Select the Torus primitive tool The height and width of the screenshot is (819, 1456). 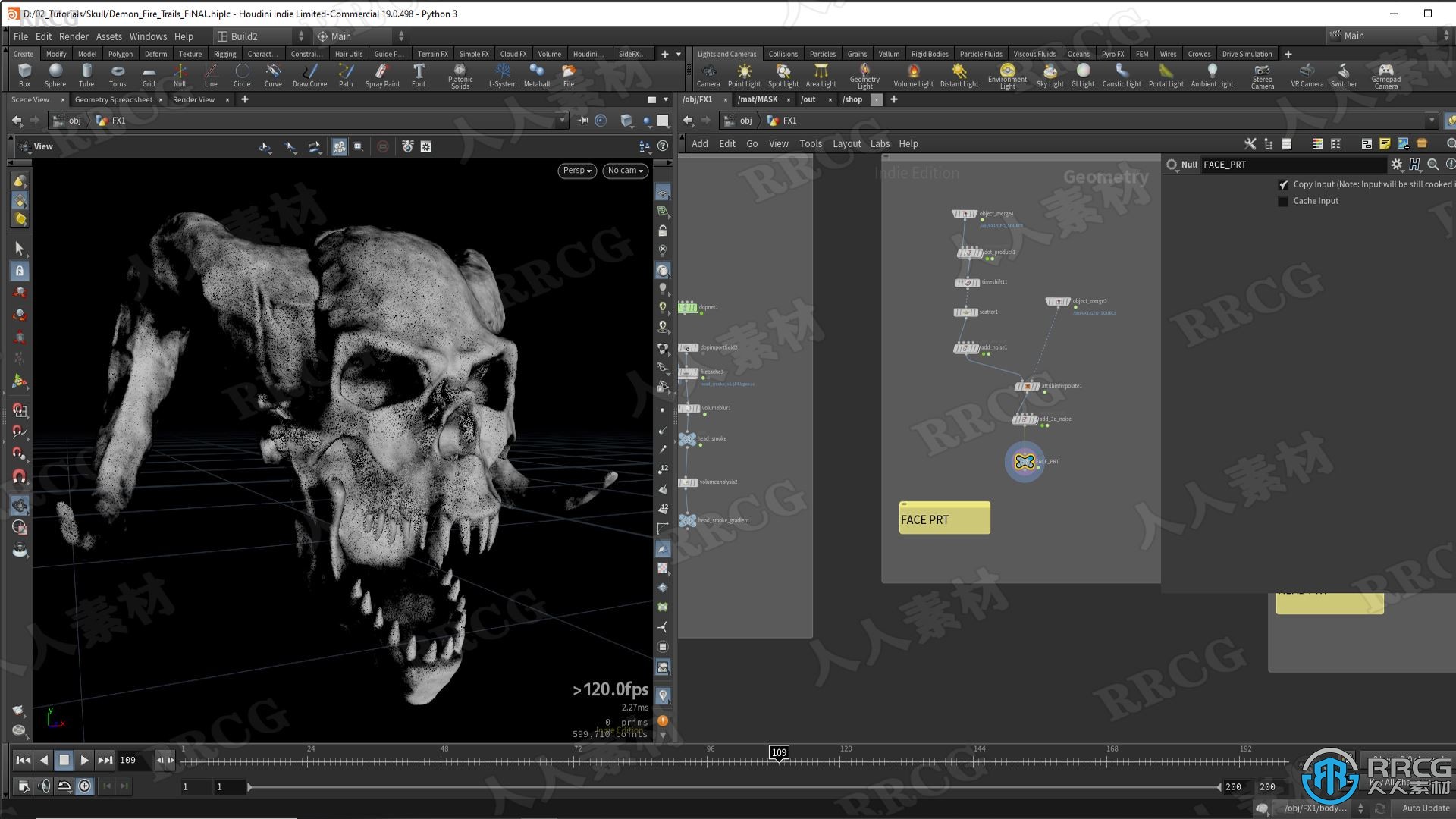coord(117,74)
